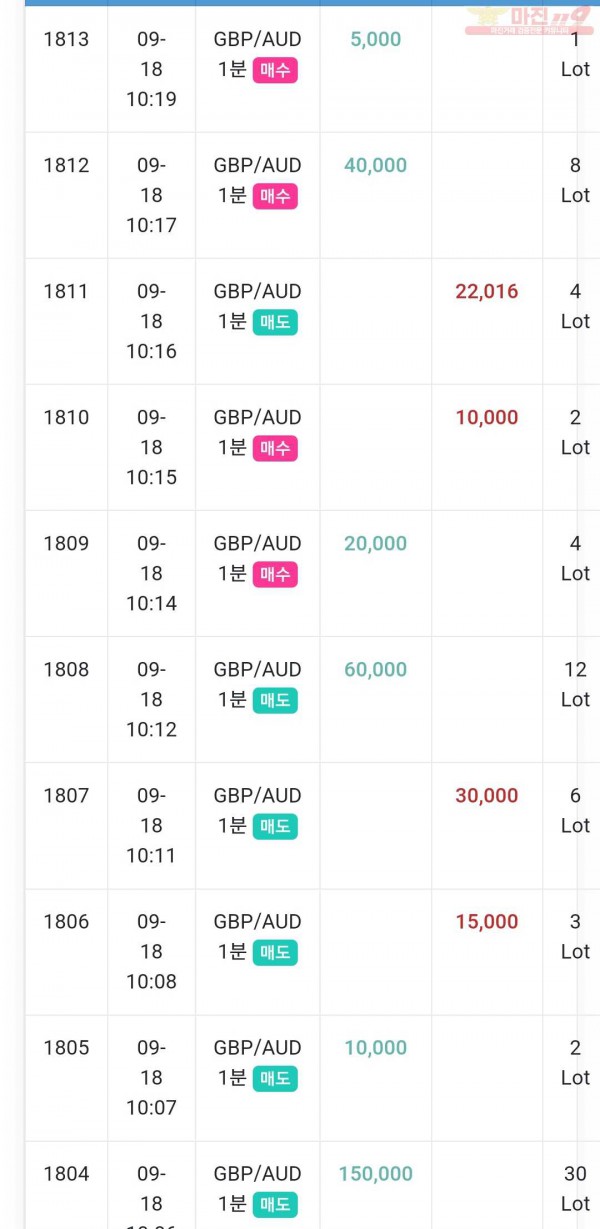Click the 40,000 profit amount
The width and height of the screenshot is (600, 1229).
point(376,166)
